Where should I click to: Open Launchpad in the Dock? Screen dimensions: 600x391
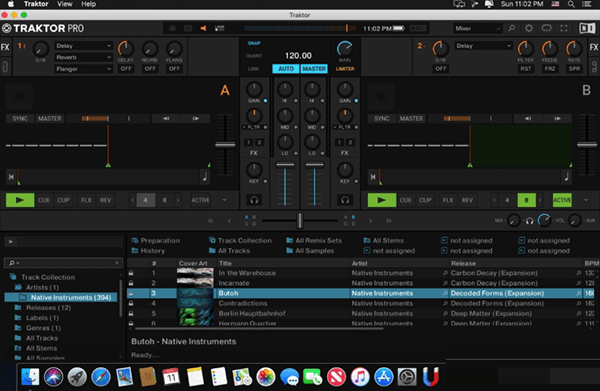point(77,377)
